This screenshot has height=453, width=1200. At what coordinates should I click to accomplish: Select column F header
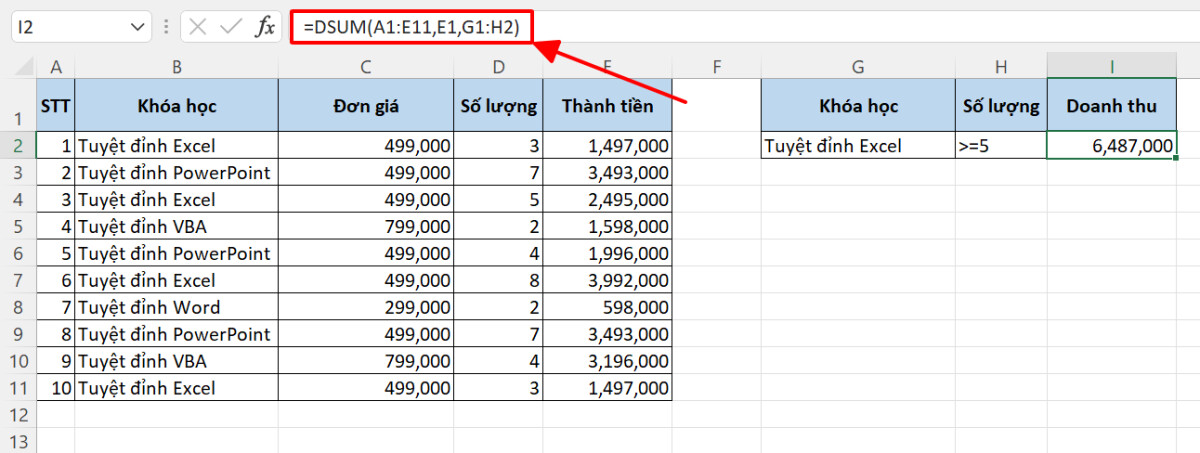tap(716, 67)
